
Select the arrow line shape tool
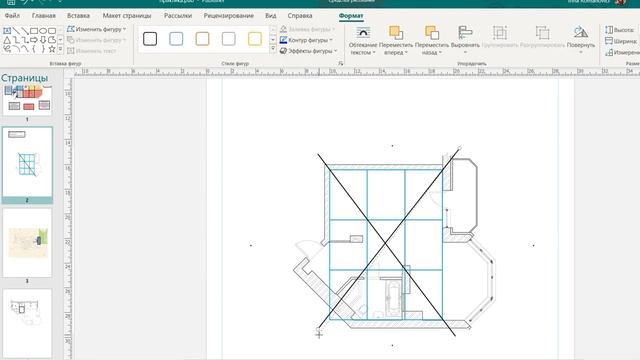tap(25, 31)
